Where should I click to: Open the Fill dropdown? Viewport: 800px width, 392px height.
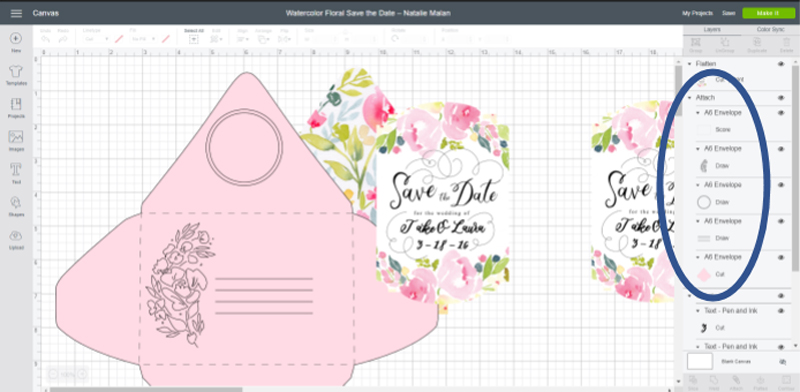(x=142, y=39)
